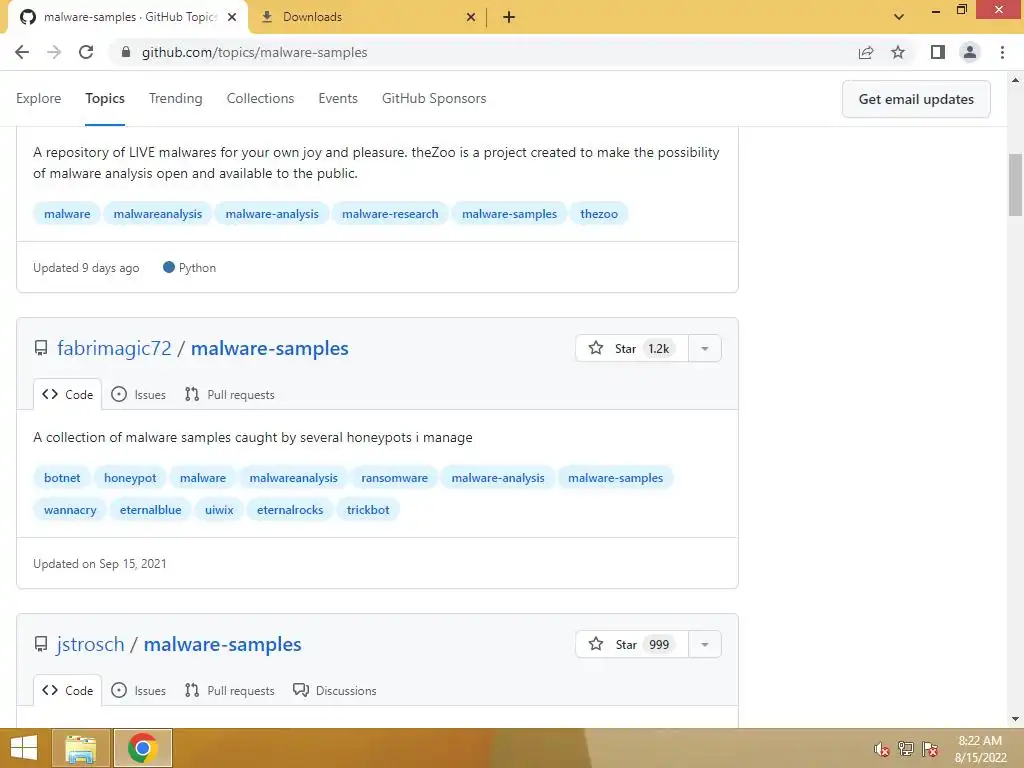Click the browser back arrow
Screen dimensions: 1024x768
tap(22, 52)
